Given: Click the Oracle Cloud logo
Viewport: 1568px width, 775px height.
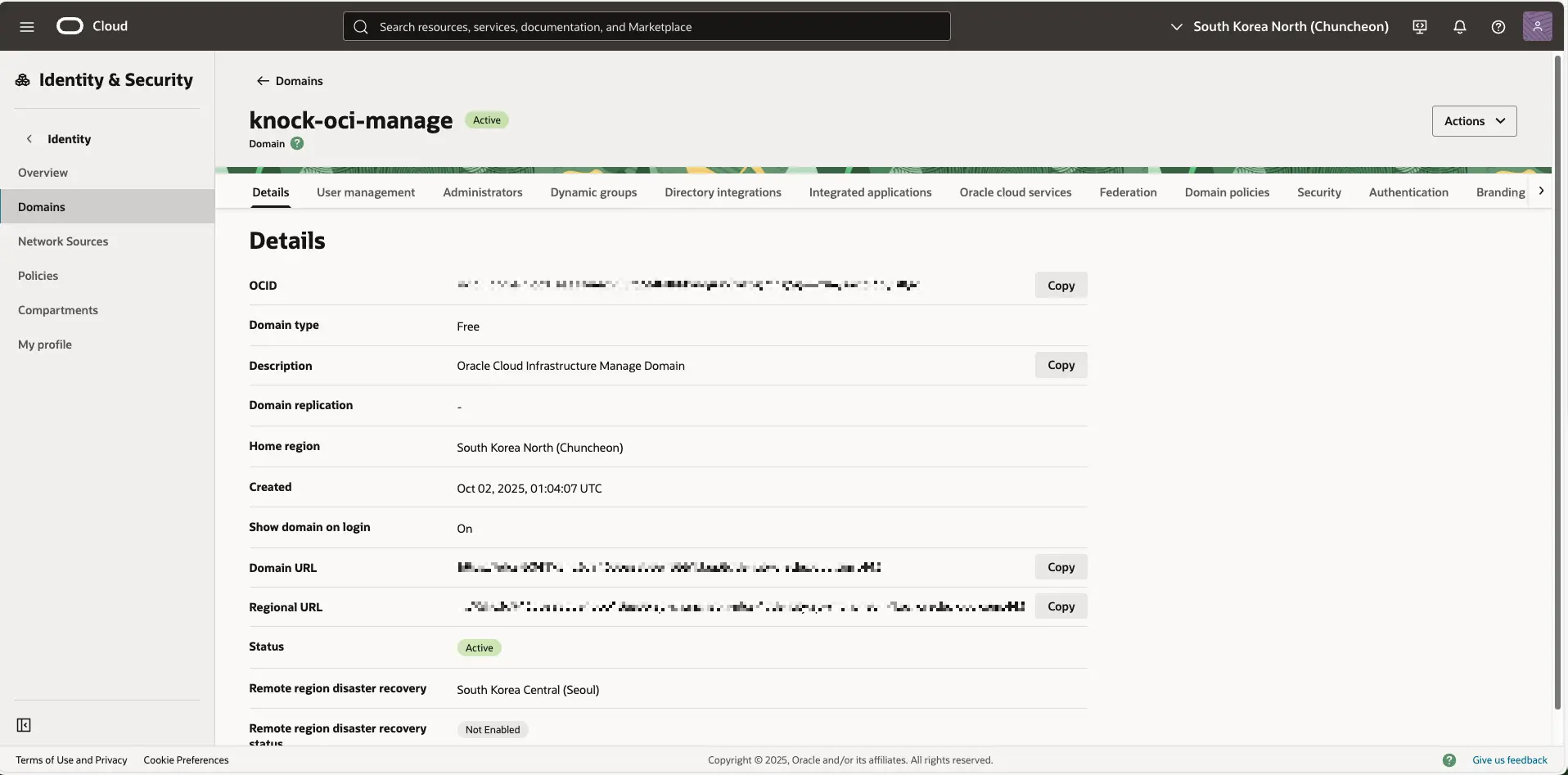Looking at the screenshot, I should coord(92,26).
